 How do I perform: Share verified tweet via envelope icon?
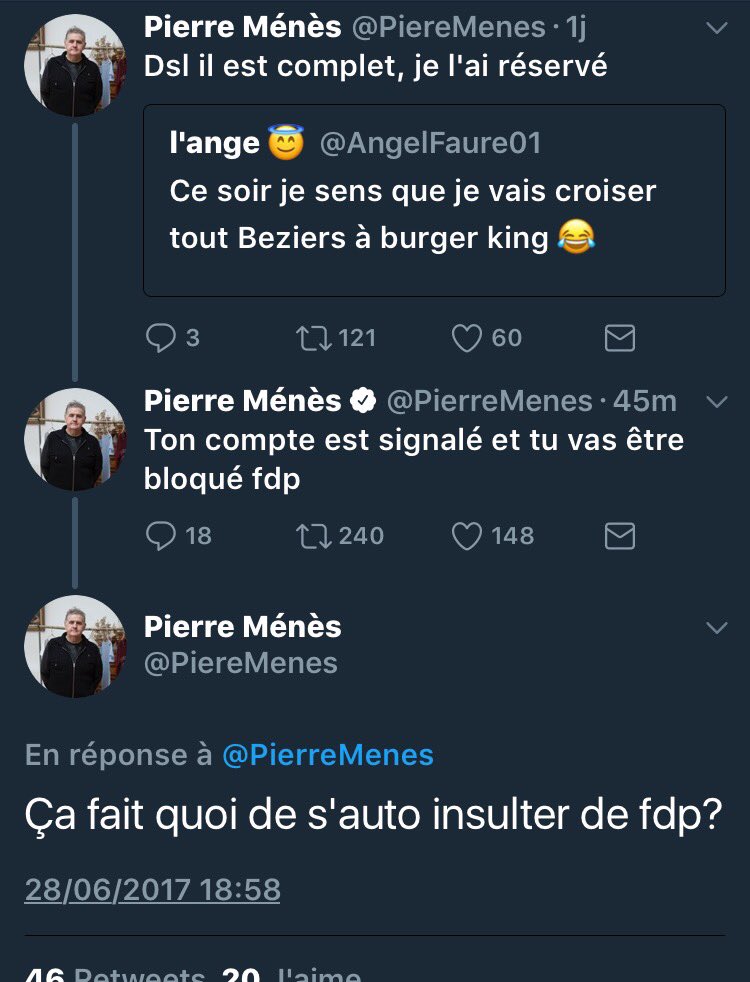click(x=620, y=536)
